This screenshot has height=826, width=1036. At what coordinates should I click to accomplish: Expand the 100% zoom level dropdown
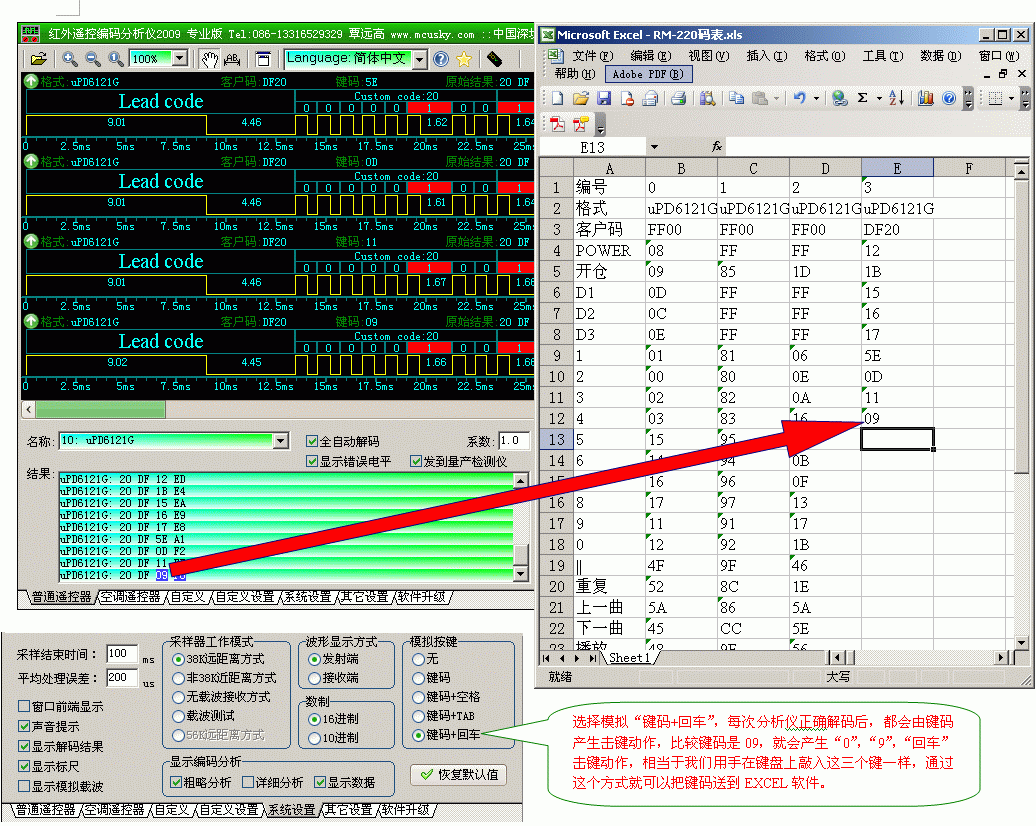[179, 59]
